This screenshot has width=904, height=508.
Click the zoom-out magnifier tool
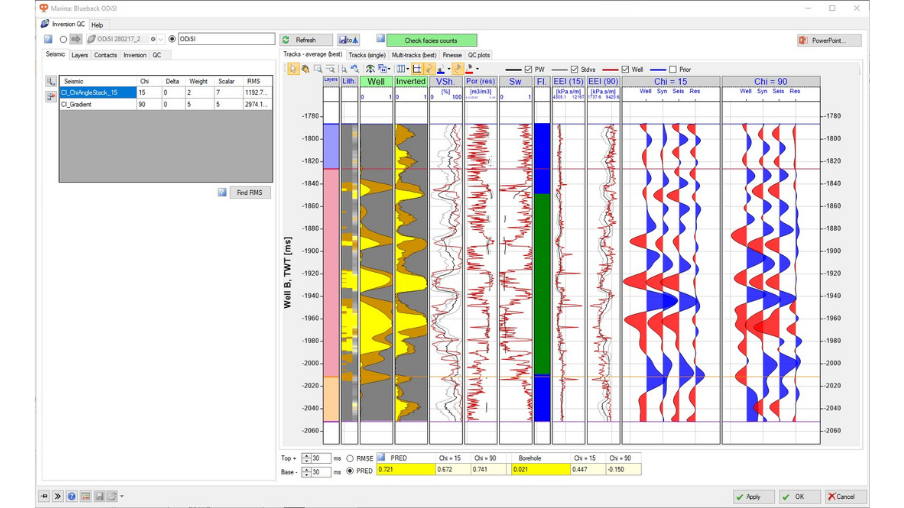pyautogui.click(x=330, y=69)
